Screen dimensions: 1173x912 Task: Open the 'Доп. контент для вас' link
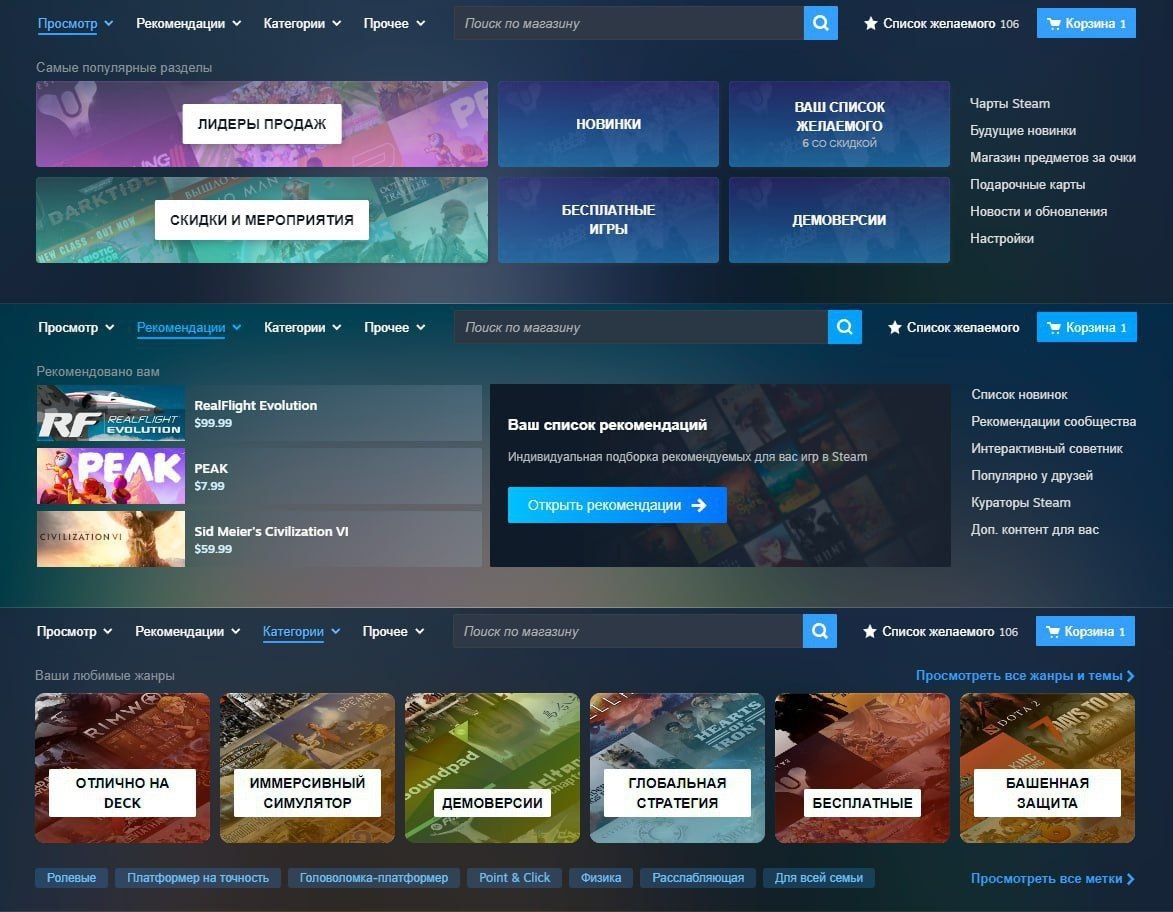click(1035, 529)
